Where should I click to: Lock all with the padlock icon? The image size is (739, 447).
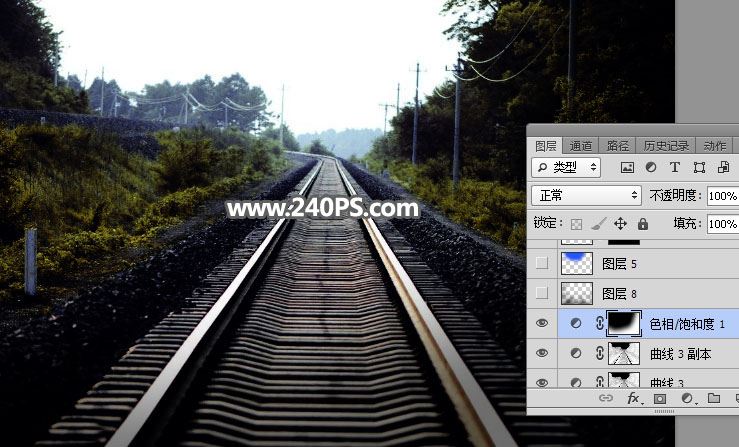coord(642,224)
